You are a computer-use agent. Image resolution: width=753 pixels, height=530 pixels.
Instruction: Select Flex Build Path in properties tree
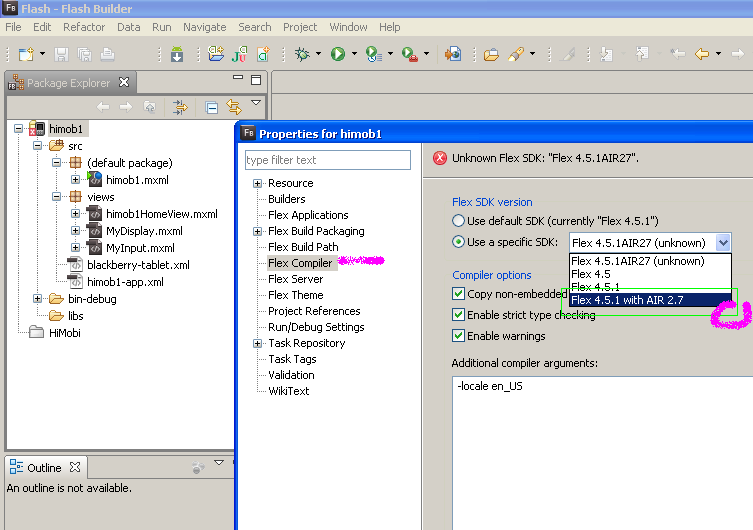(303, 247)
